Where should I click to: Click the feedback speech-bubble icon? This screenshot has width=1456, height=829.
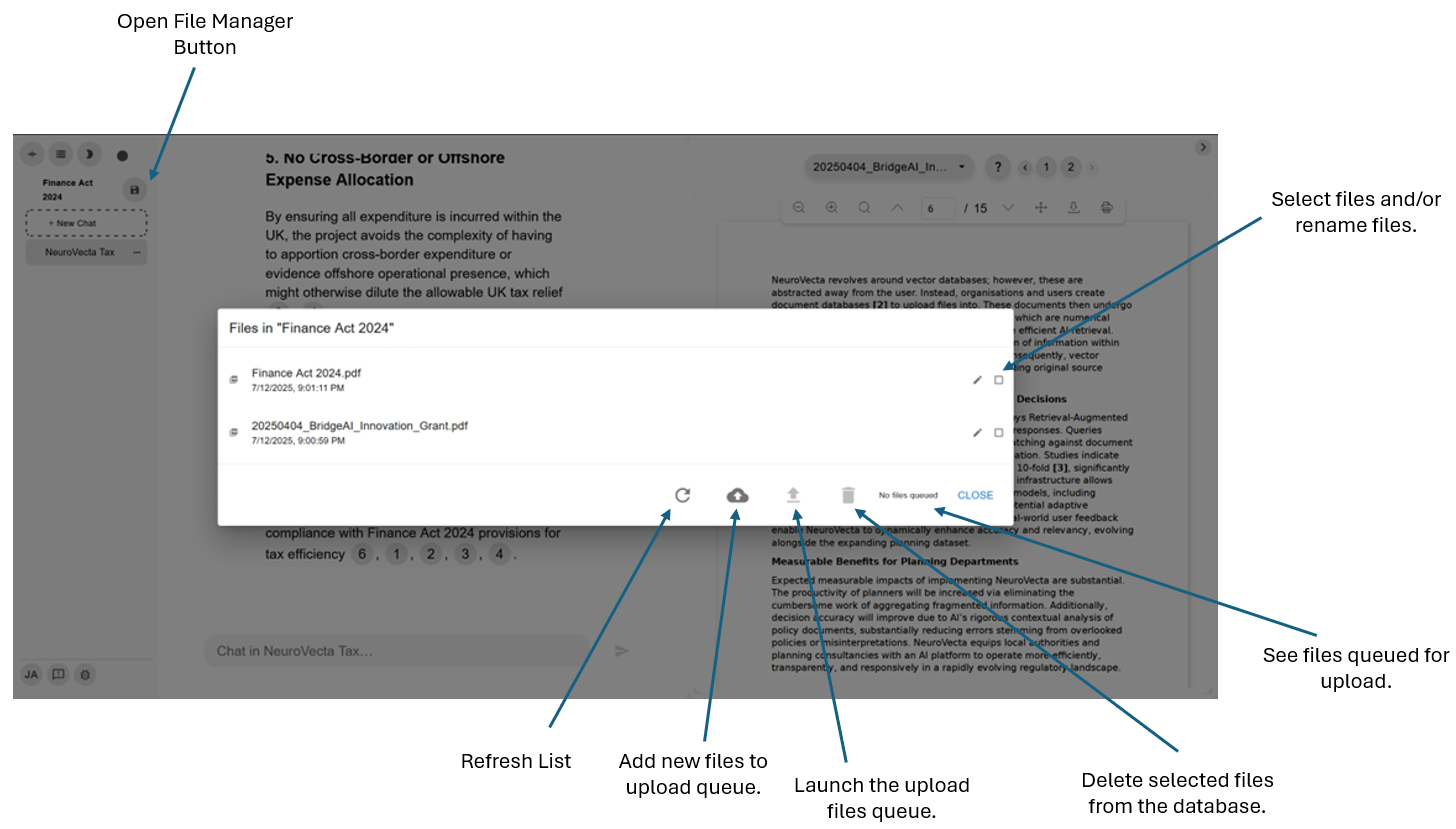[58, 675]
